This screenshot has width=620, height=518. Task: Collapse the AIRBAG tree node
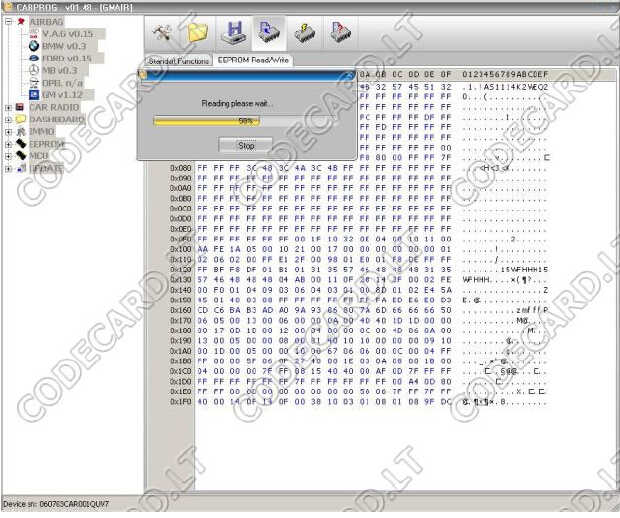8,21
